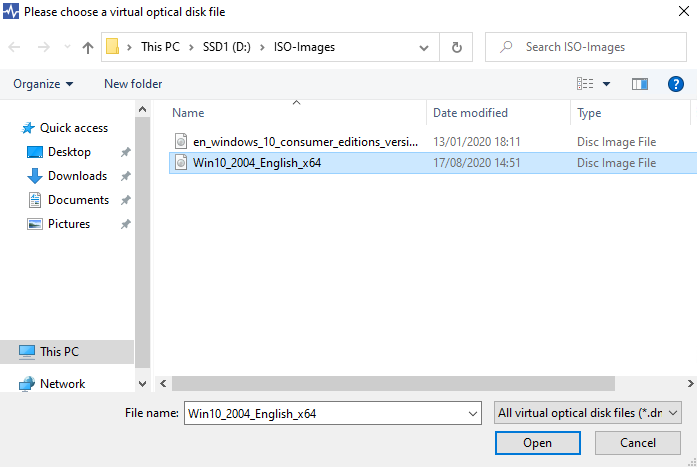Viewport: 697px width, 467px height.
Task: Click disc icon of en_windows_10 file
Action: (x=181, y=142)
